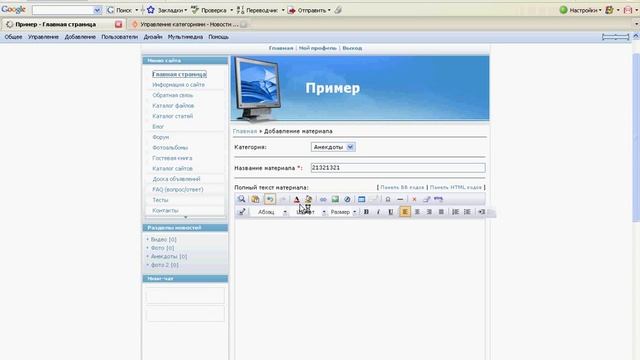This screenshot has height=360, width=640.
Task: Insert hyperlink using the chain icon
Action: pyautogui.click(x=323, y=199)
